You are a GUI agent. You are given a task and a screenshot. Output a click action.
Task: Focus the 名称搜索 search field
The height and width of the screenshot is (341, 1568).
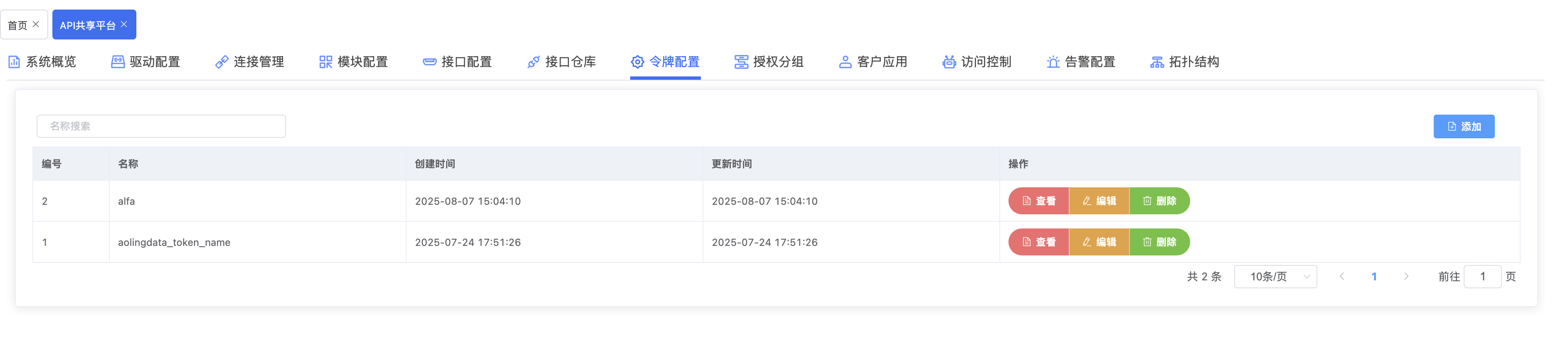(161, 126)
